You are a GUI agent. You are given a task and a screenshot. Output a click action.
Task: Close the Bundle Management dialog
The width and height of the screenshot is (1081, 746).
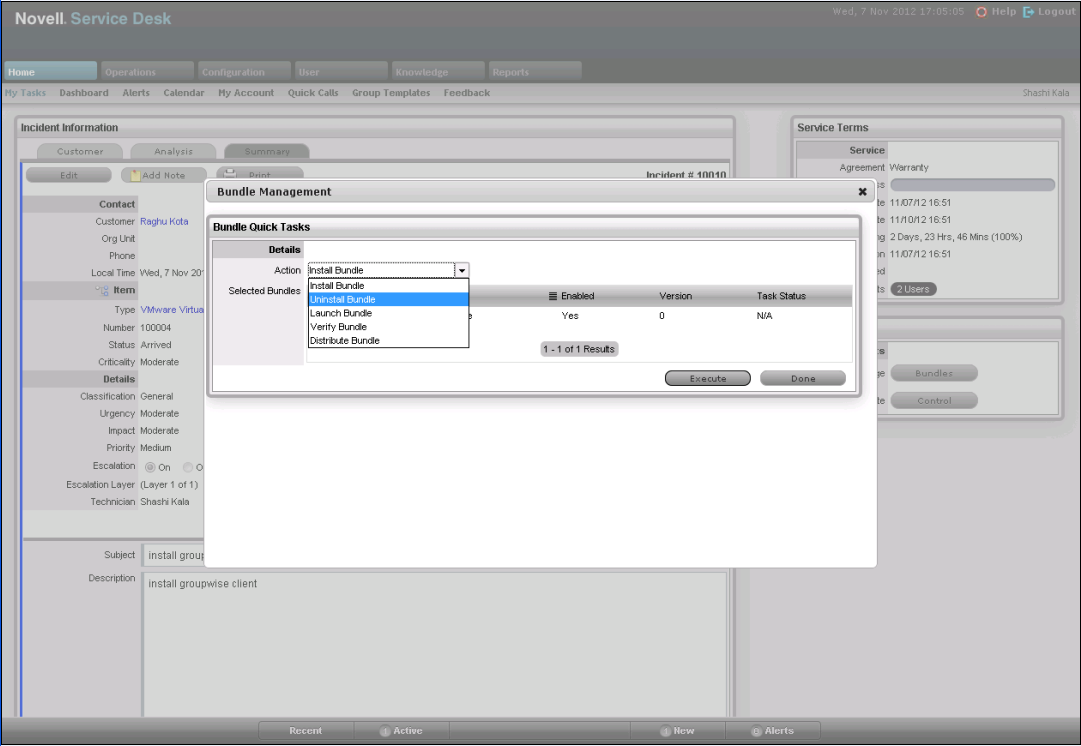pos(862,192)
